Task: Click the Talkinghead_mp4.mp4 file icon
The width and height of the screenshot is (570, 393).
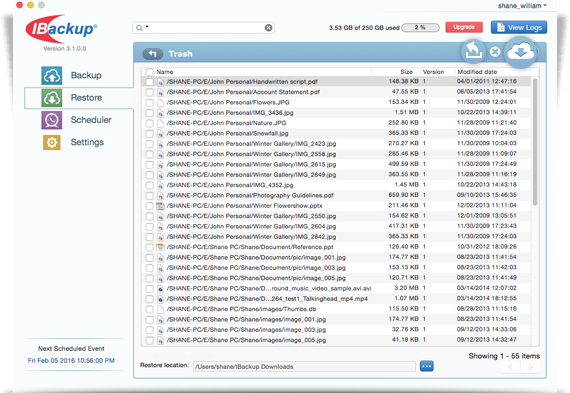Action: click(x=160, y=299)
